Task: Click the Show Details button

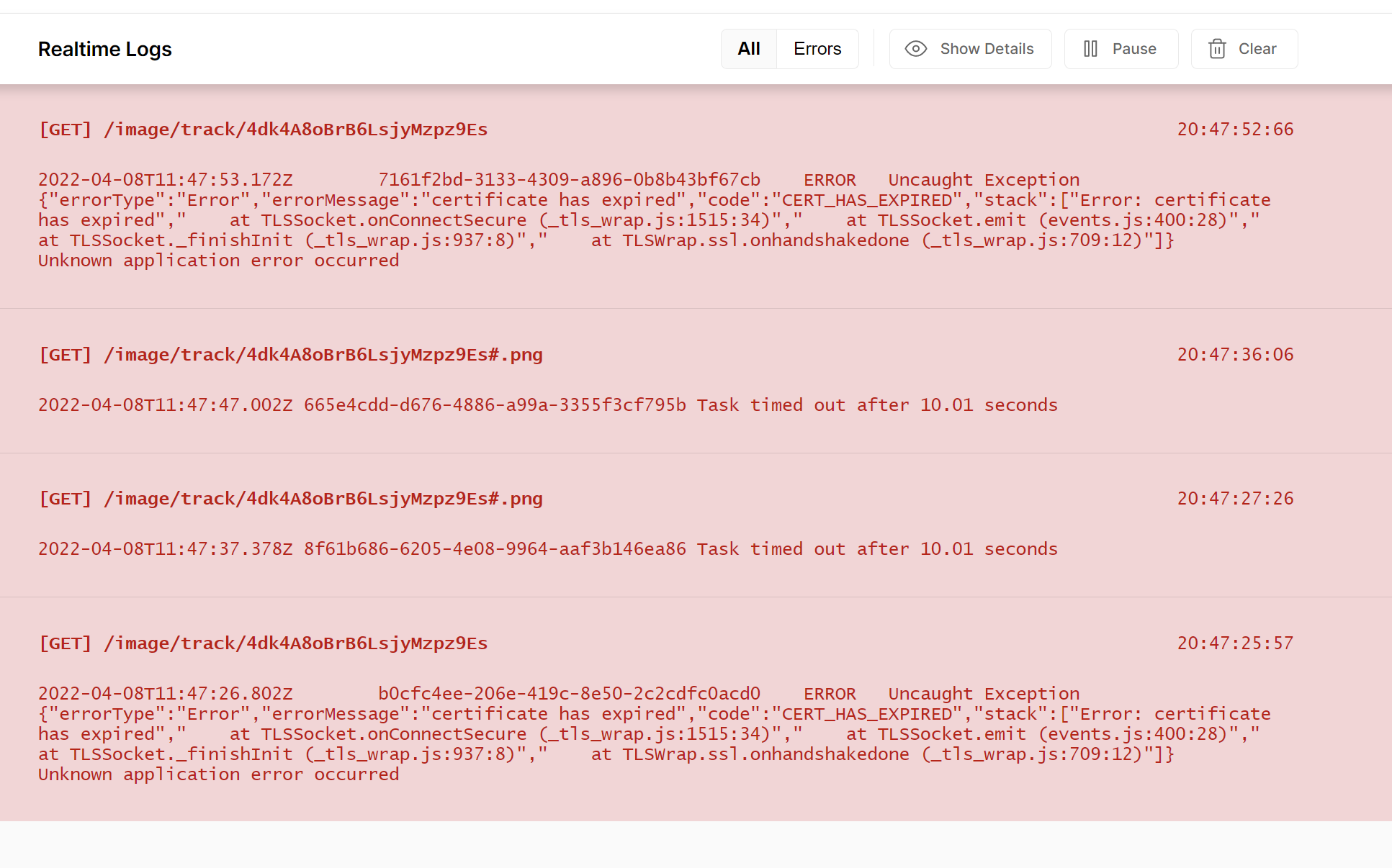Action: [x=970, y=48]
